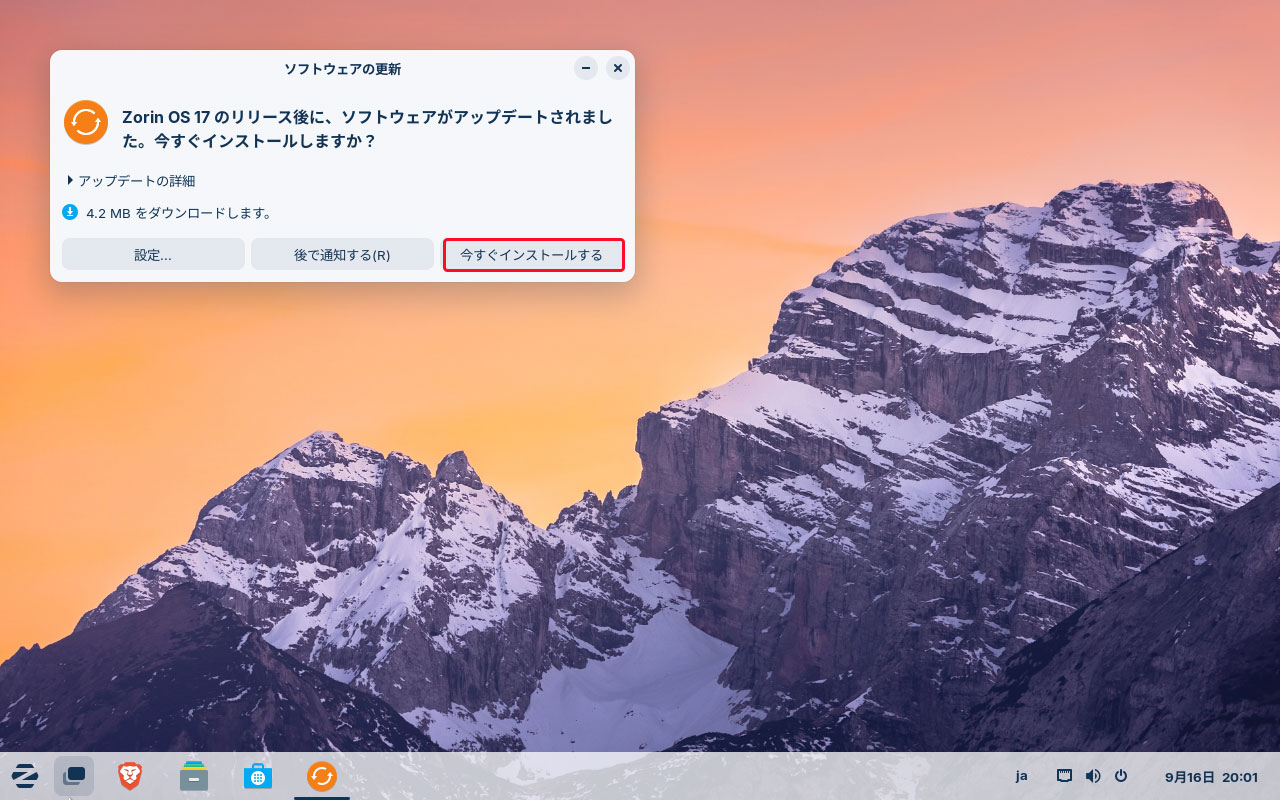Open the Zorin start menu
Screen dimensions: 1280x800
(25, 776)
